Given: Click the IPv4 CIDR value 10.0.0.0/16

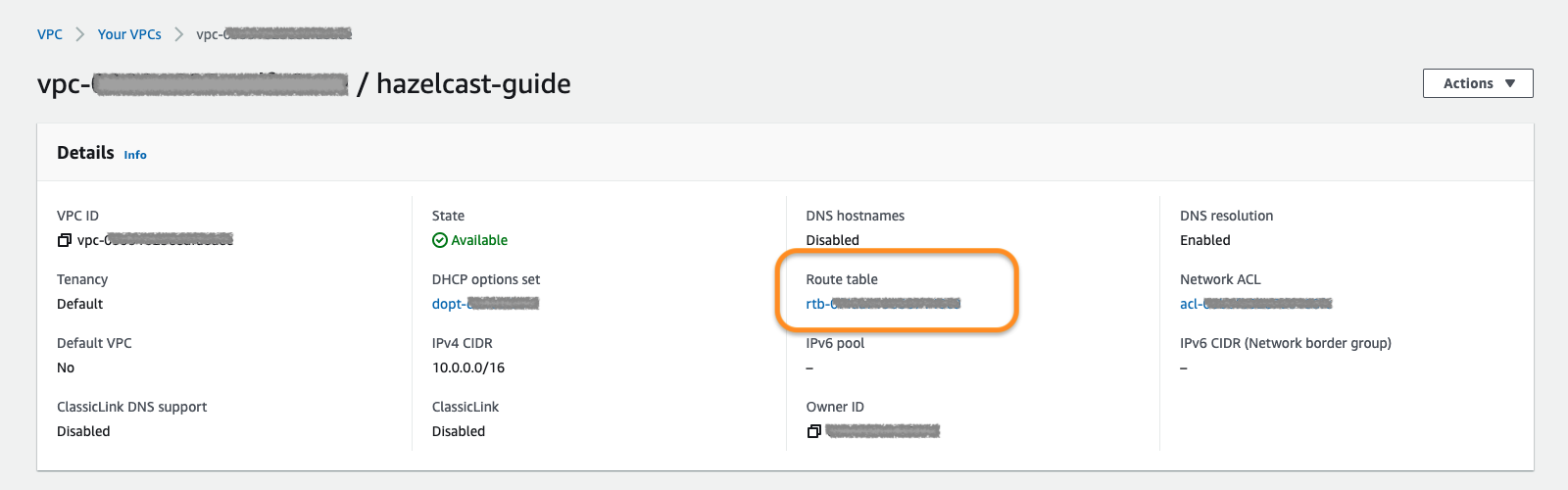Looking at the screenshot, I should (468, 367).
